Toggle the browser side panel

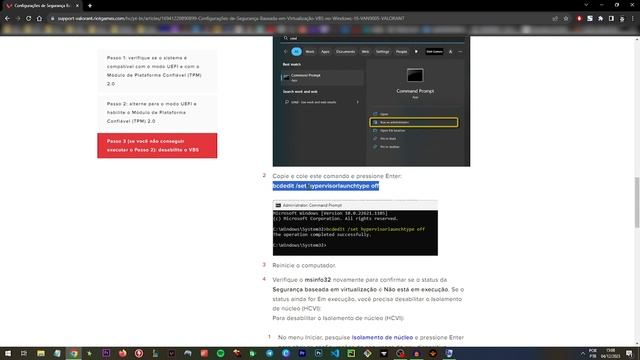[x=611, y=18]
